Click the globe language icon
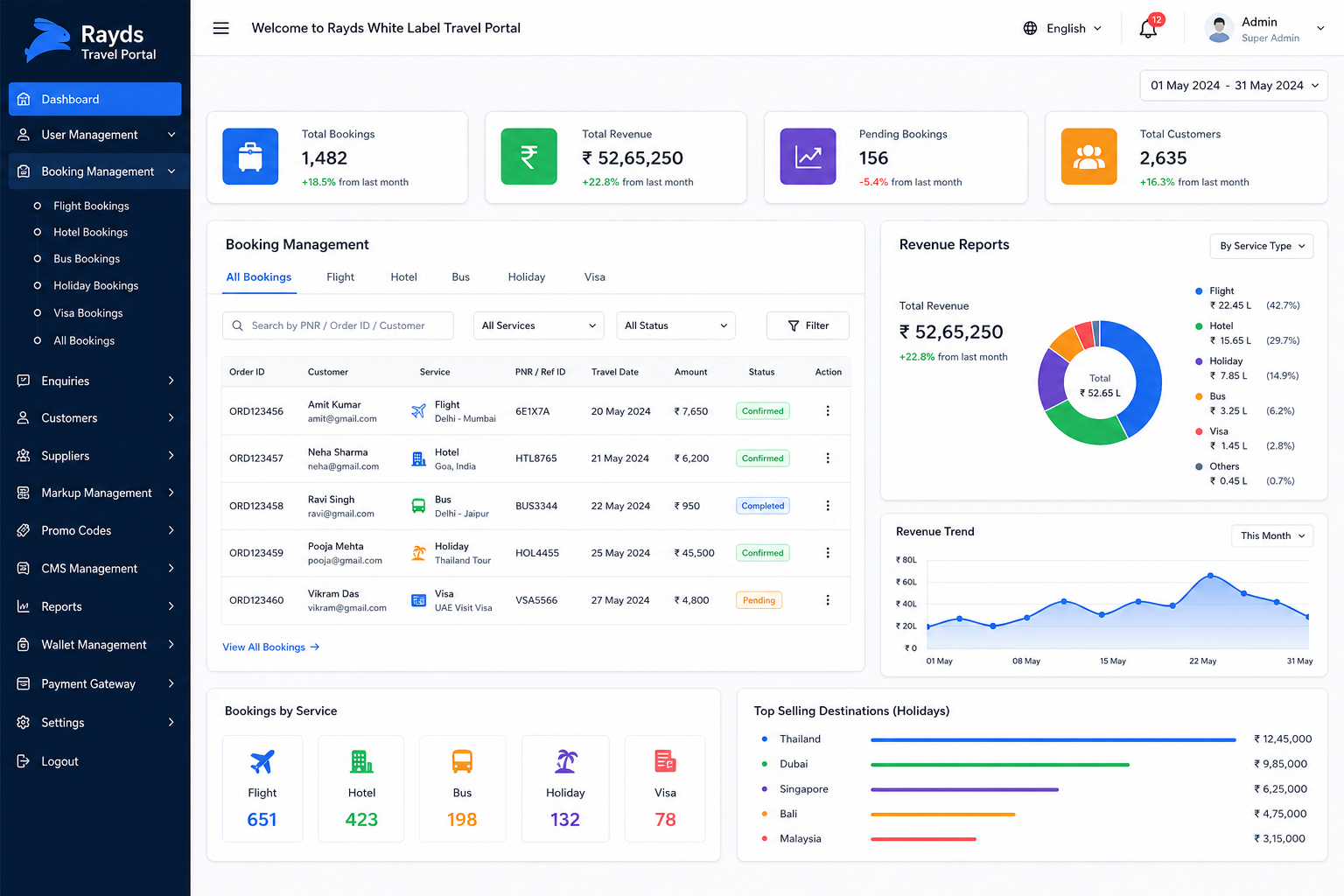 coord(1030,28)
